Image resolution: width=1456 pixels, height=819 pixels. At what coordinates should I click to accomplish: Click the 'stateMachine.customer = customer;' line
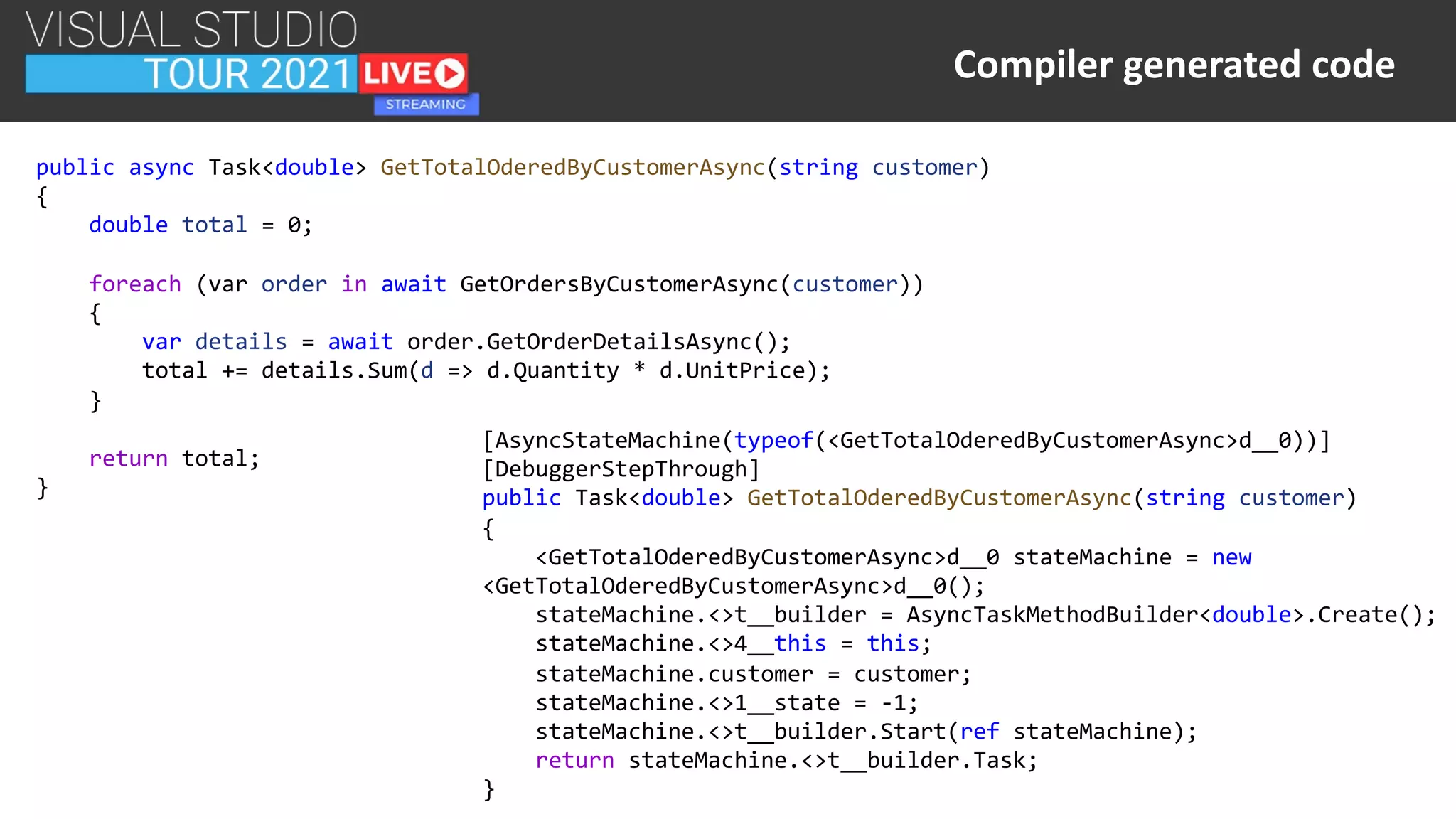click(x=753, y=674)
